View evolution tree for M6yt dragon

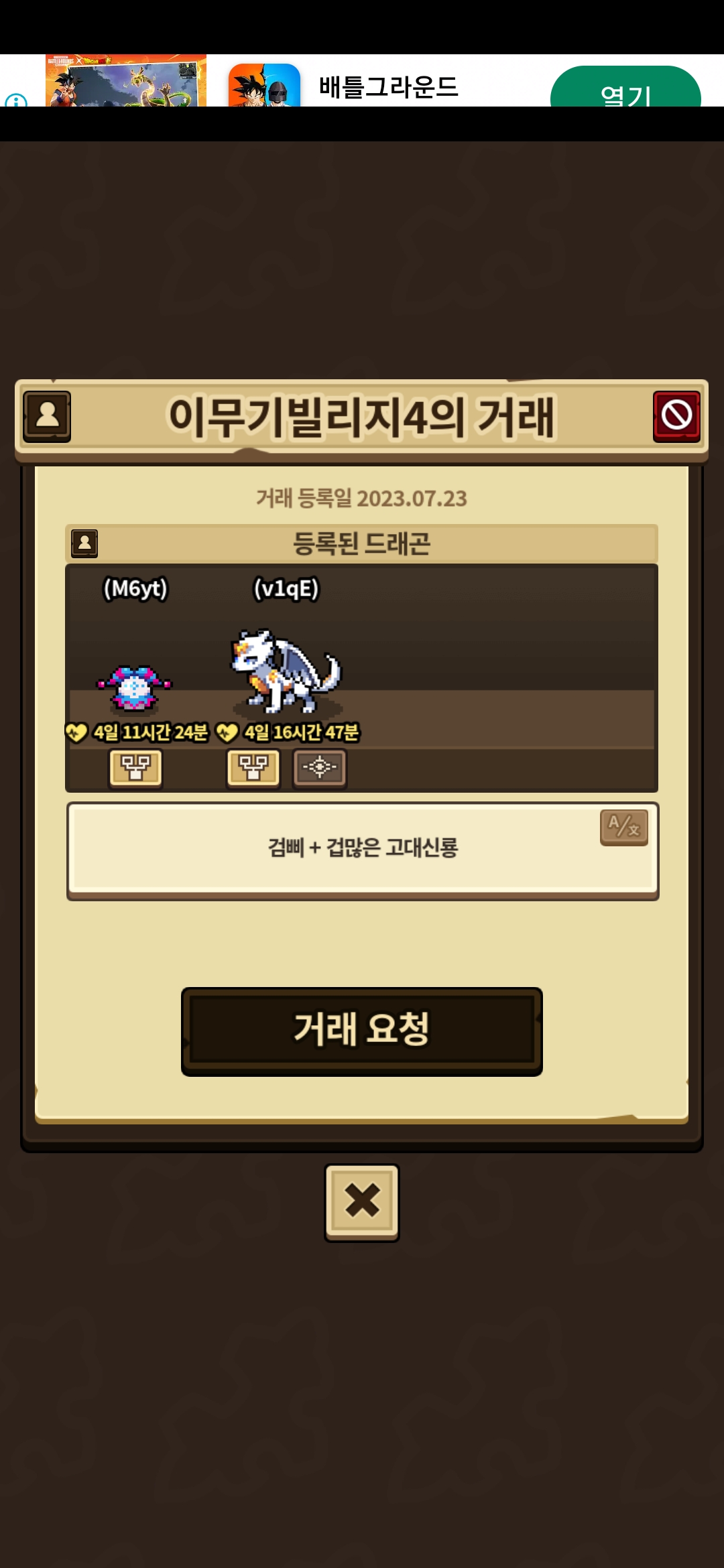135,767
